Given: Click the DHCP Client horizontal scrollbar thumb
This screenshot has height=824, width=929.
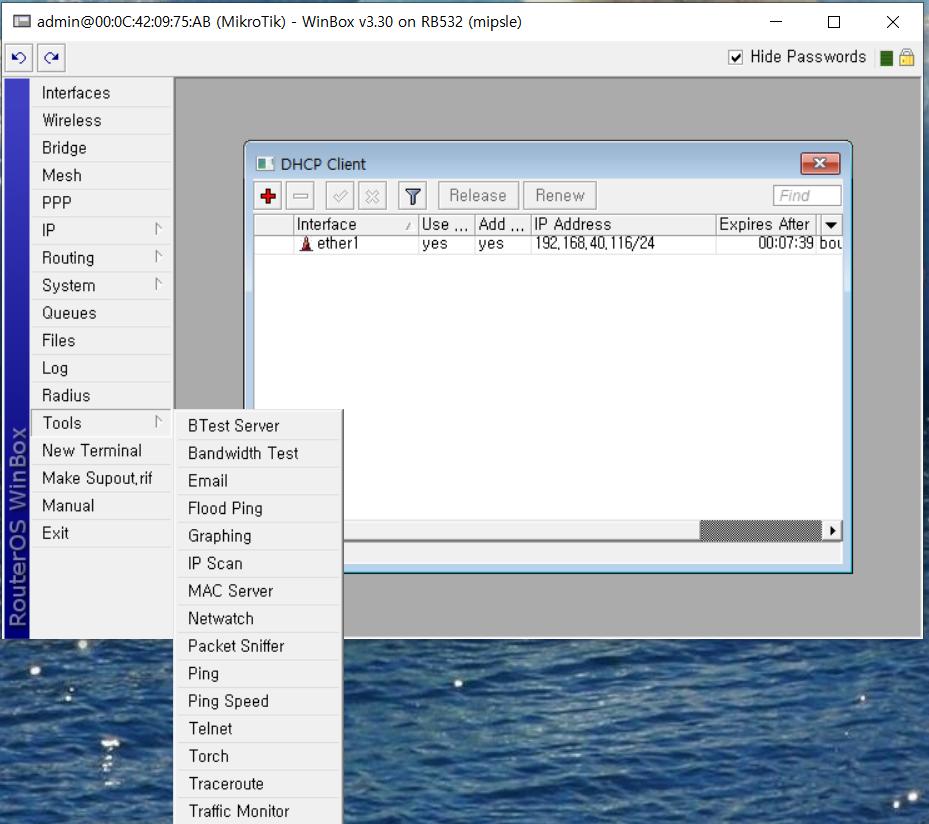Looking at the screenshot, I should [x=761, y=530].
